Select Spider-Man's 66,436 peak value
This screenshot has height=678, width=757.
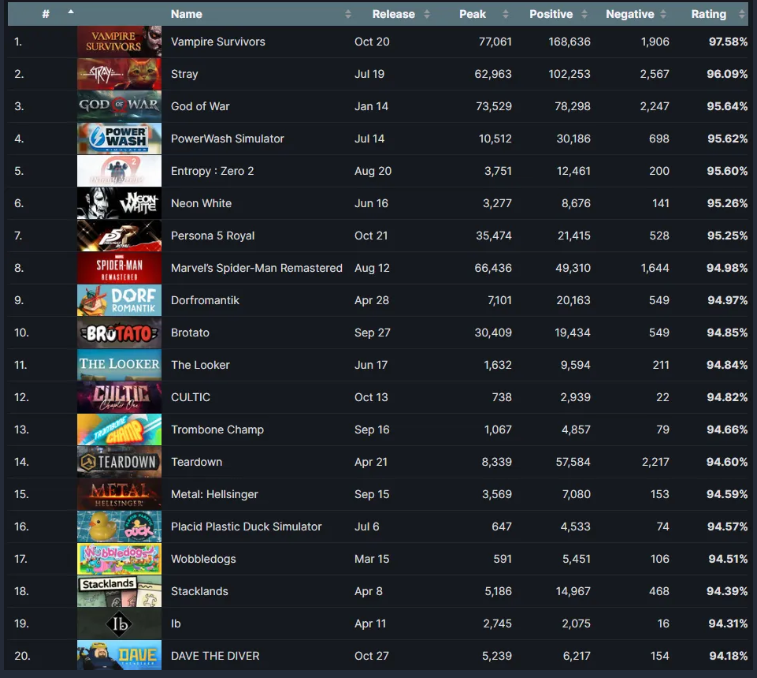coord(493,268)
